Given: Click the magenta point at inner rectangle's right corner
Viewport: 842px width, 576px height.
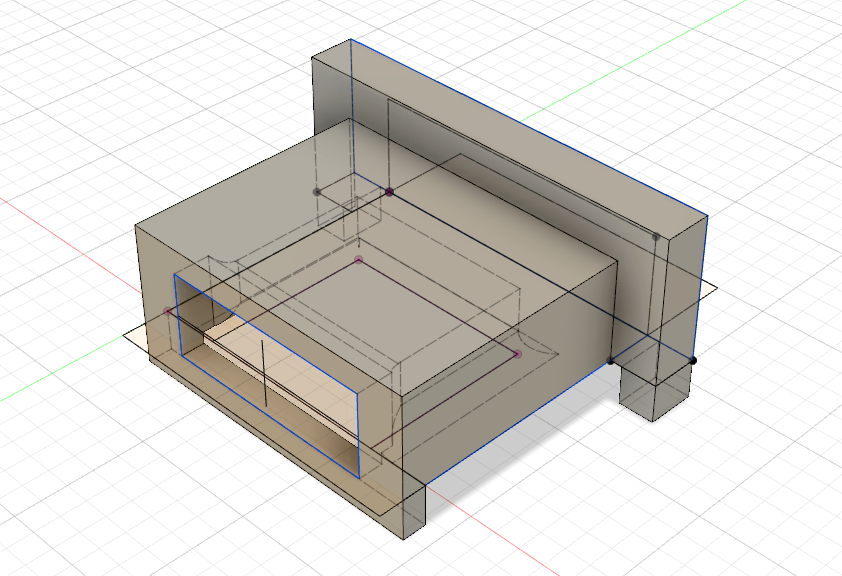Looking at the screenshot, I should (x=518, y=354).
